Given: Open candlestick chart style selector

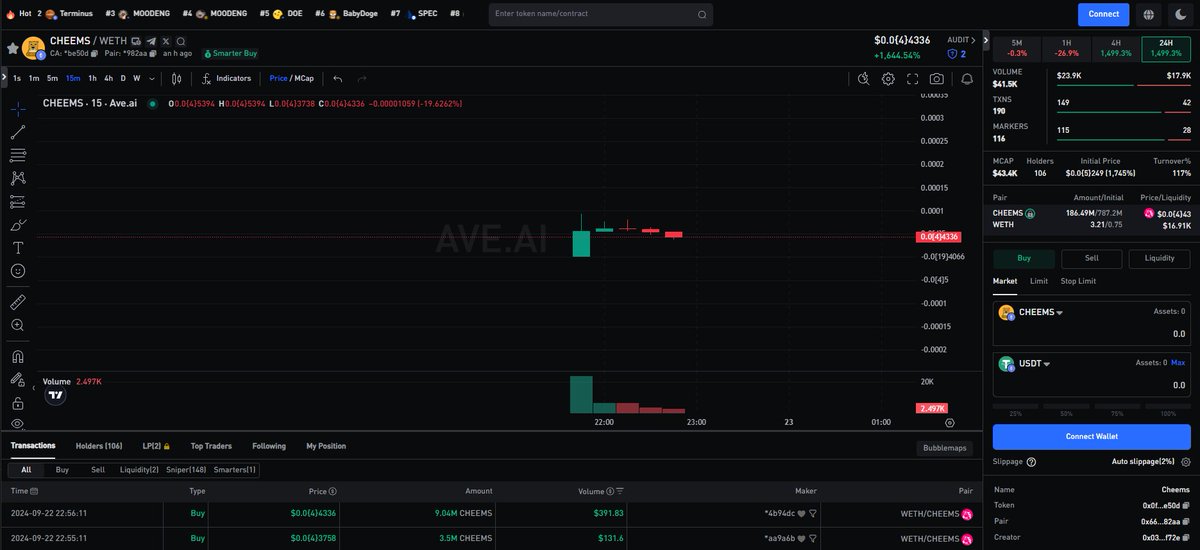Looking at the screenshot, I should (177, 78).
